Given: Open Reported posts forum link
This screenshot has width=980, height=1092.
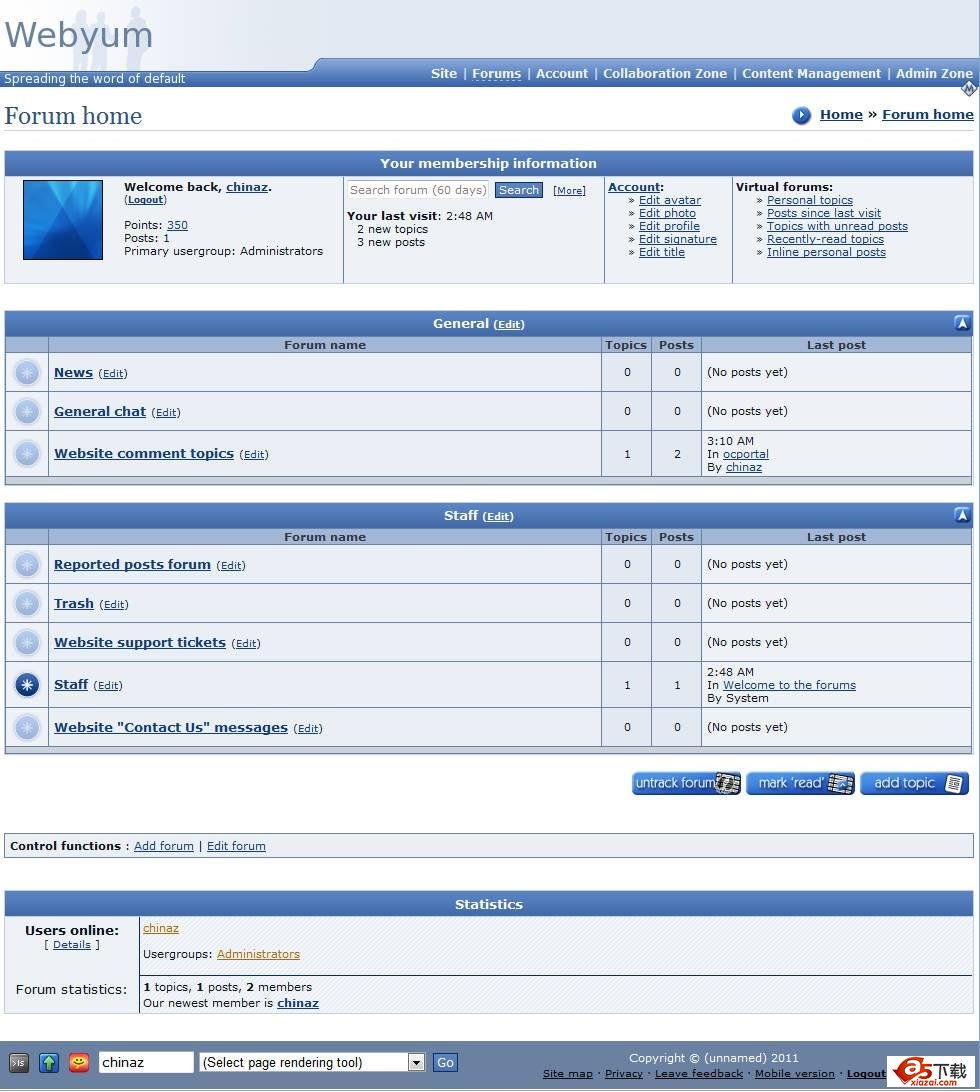Looking at the screenshot, I should pyautogui.click(x=132, y=565).
